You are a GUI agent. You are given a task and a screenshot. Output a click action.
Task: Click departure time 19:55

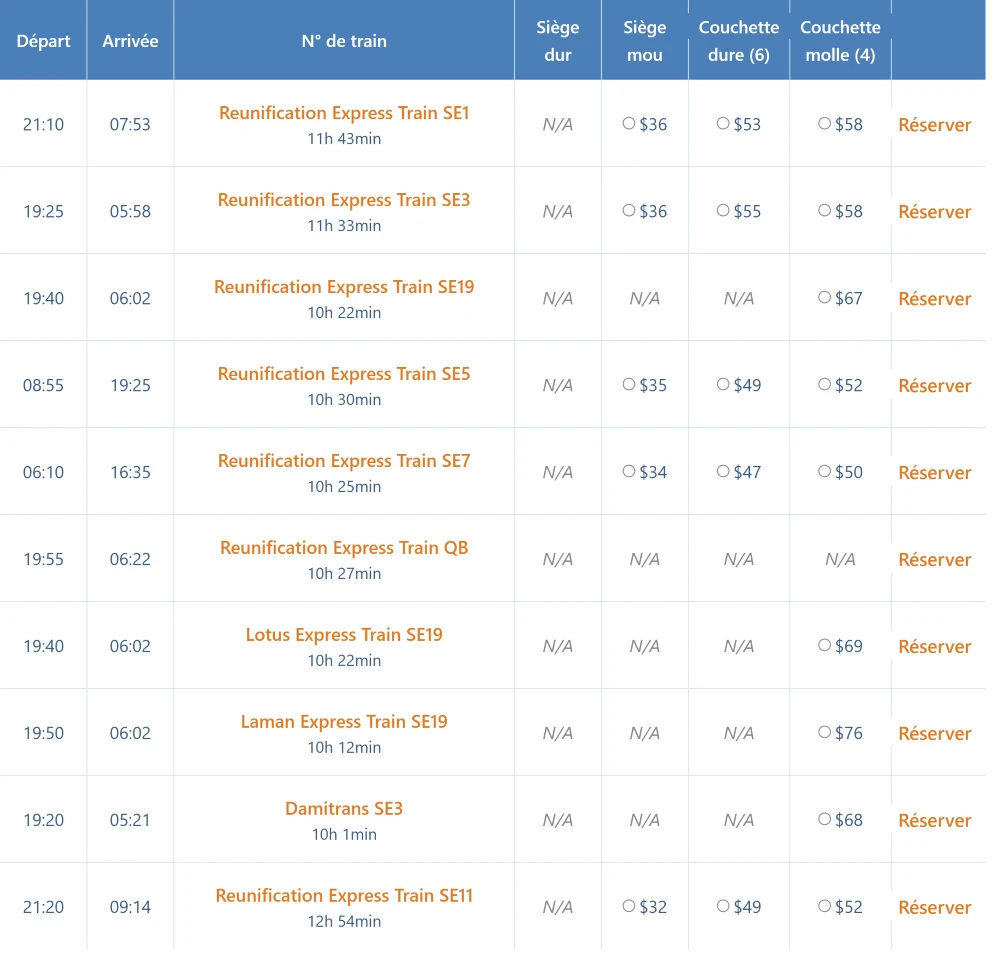coord(43,559)
